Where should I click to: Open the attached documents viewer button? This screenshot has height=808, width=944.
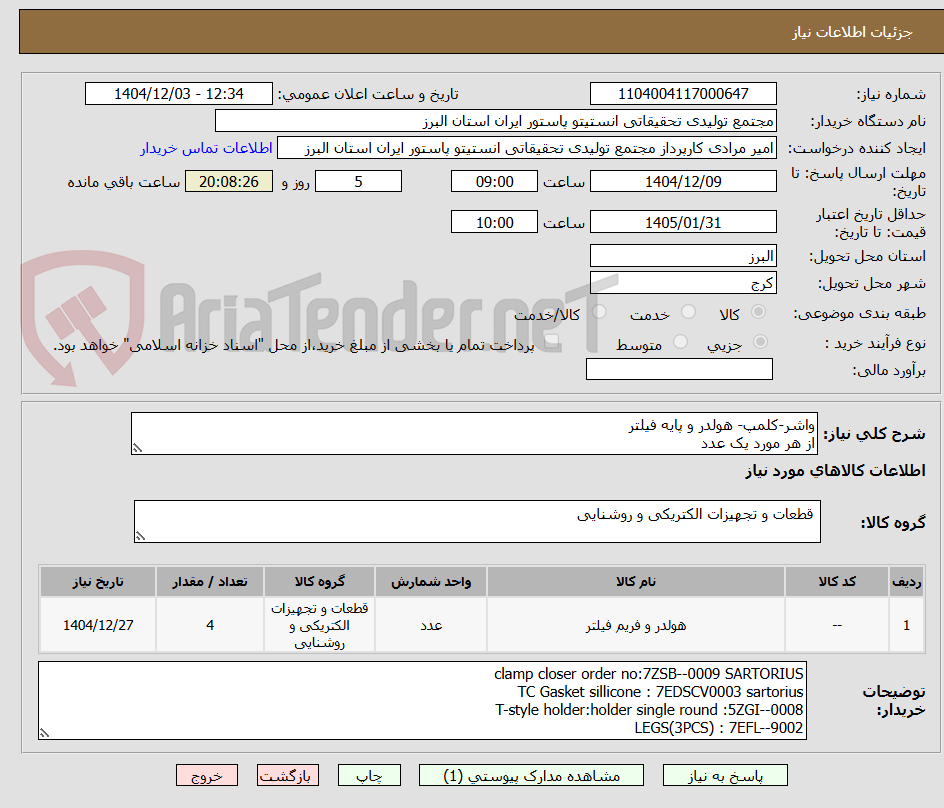coord(531,775)
